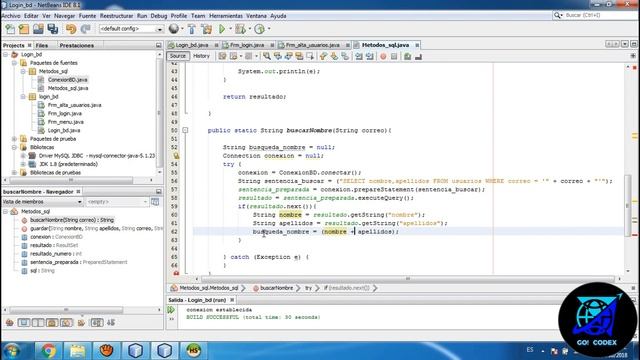
Task: Toggle Show Non-Public Members filter in Navigator
Action: (x=52, y=323)
